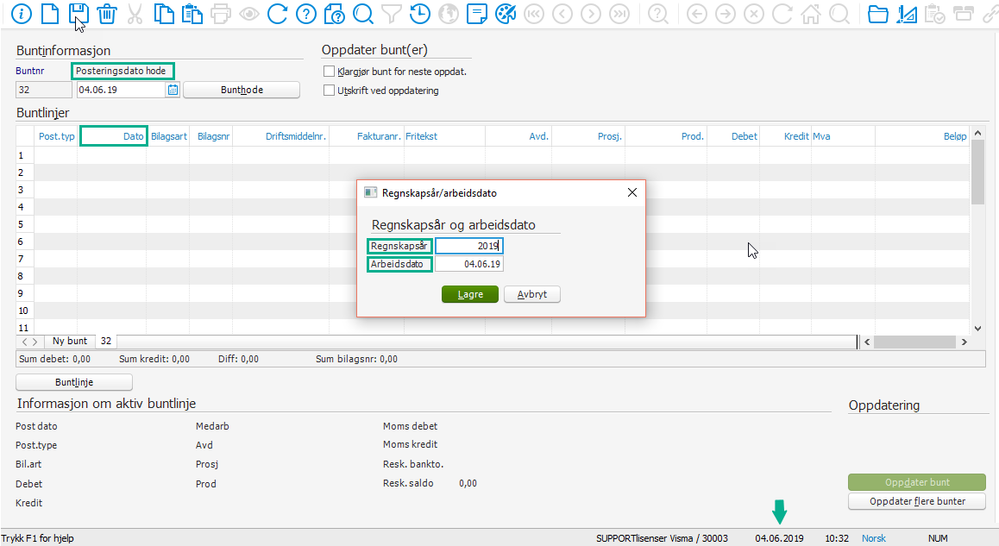Enable Utskrift ved oppdatering checkbox
Image resolution: width=999 pixels, height=546 pixels.
point(329,90)
